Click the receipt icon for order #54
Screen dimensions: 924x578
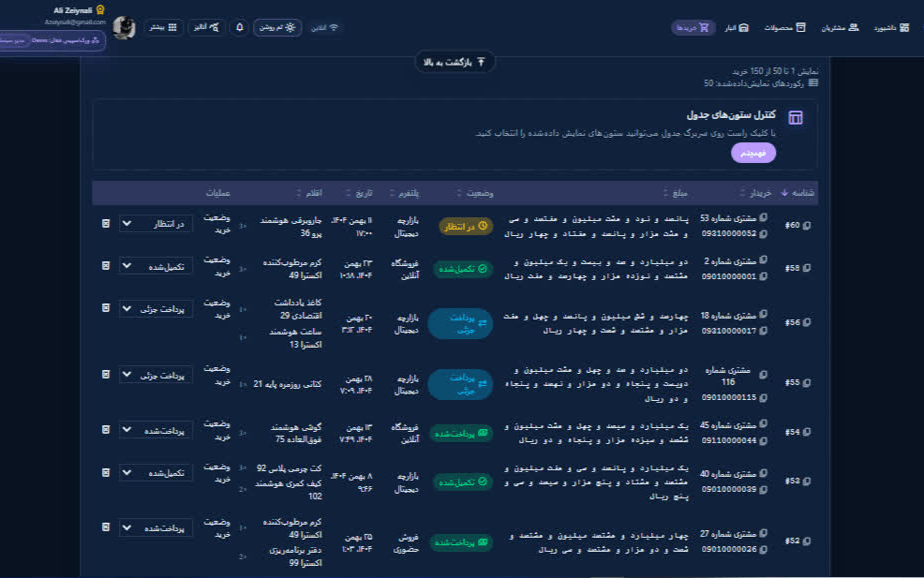click(x=105, y=430)
